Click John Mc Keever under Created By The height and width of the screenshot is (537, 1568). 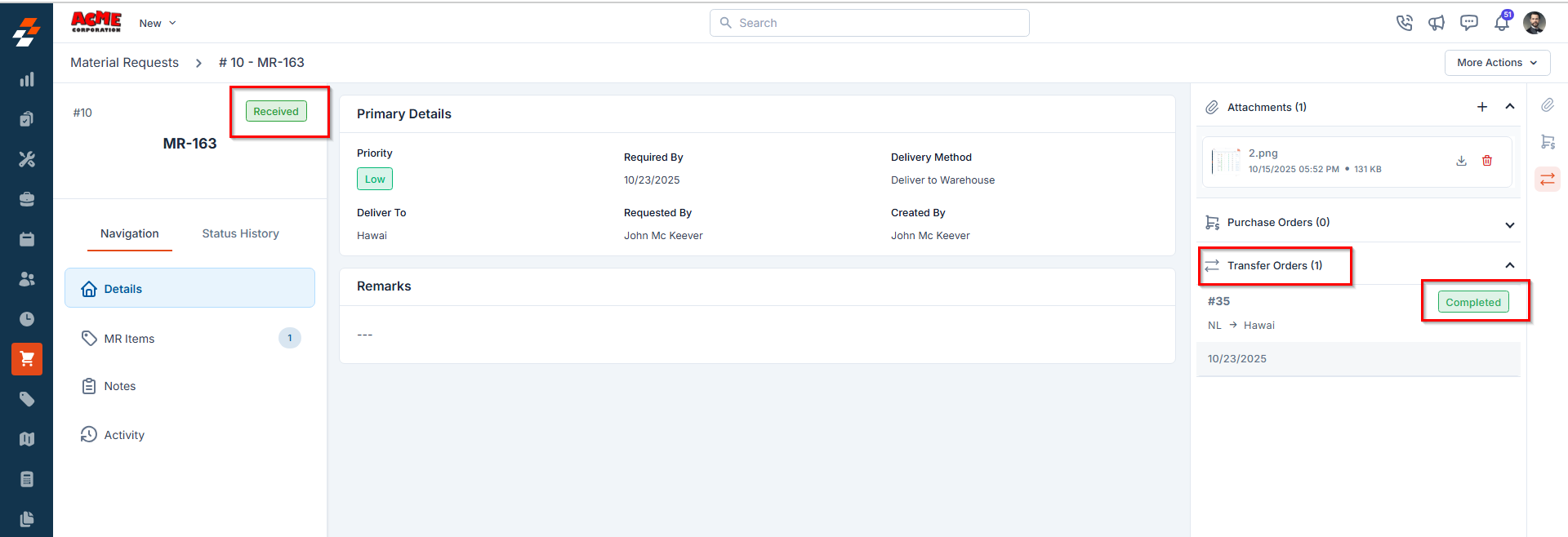[x=930, y=236]
